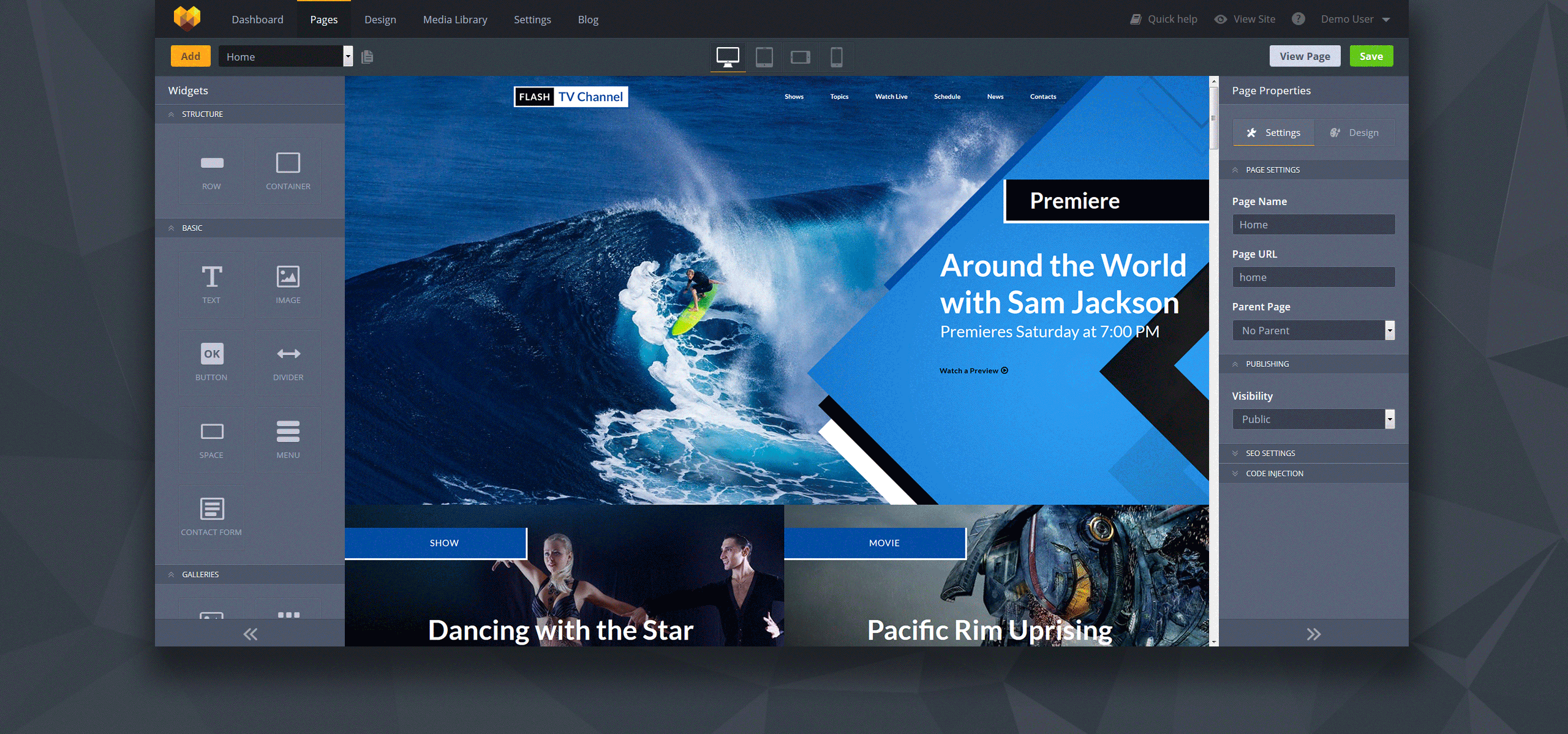Open the Design top menu
This screenshot has width=1568, height=734.
(x=380, y=20)
